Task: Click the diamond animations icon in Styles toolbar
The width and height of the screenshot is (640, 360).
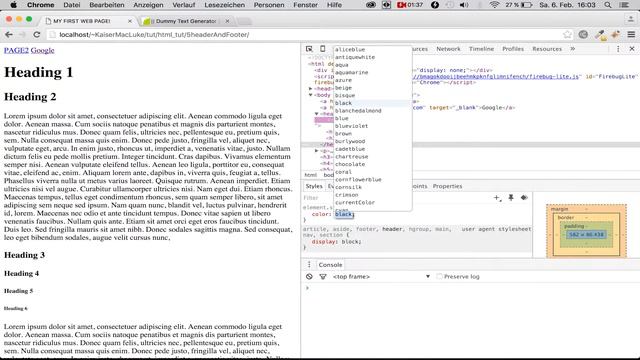Action: pyautogui.click(x=524, y=198)
